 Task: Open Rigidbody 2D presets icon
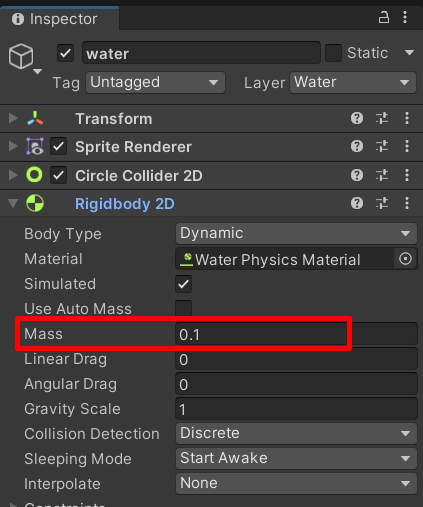(x=382, y=203)
